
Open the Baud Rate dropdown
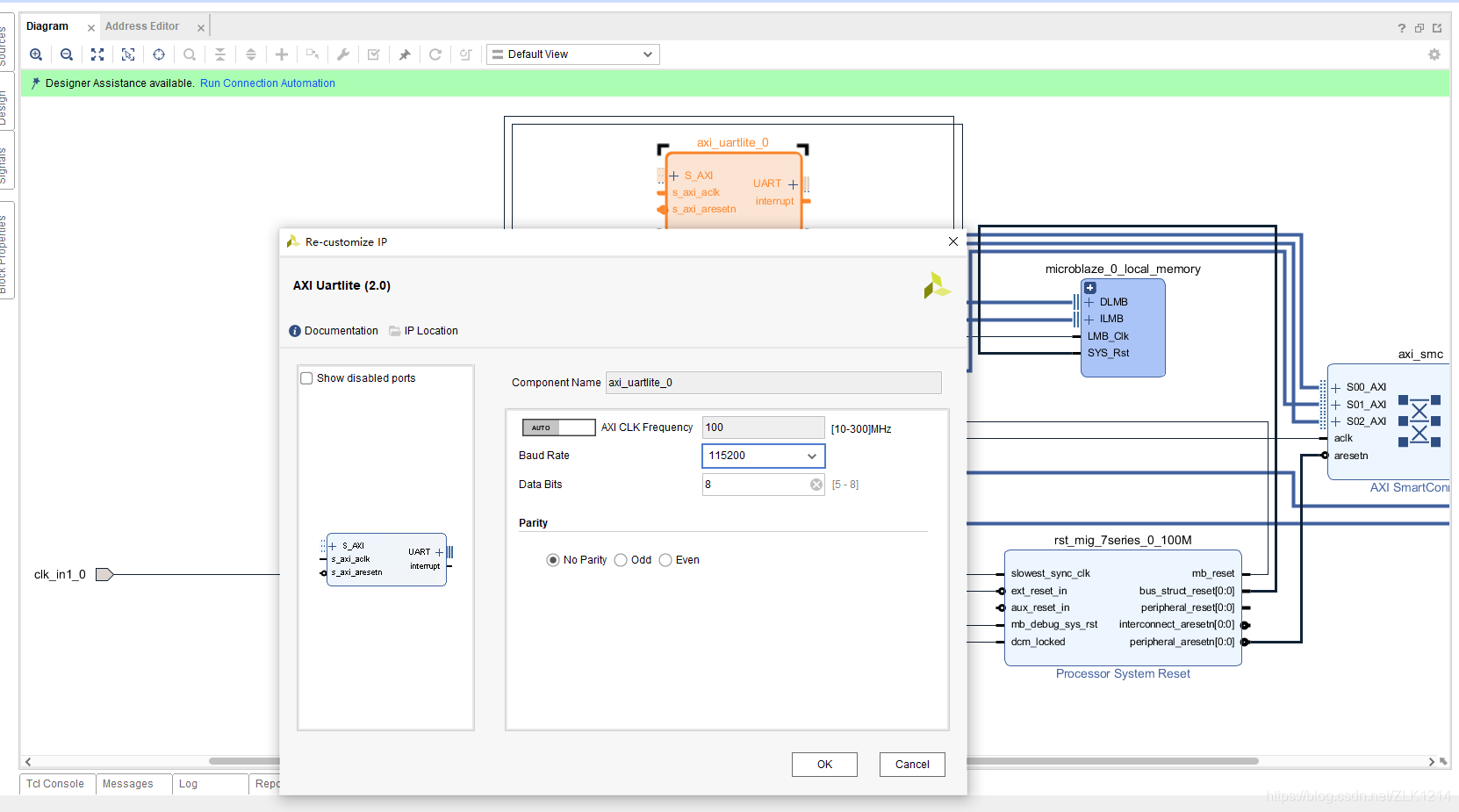(764, 456)
